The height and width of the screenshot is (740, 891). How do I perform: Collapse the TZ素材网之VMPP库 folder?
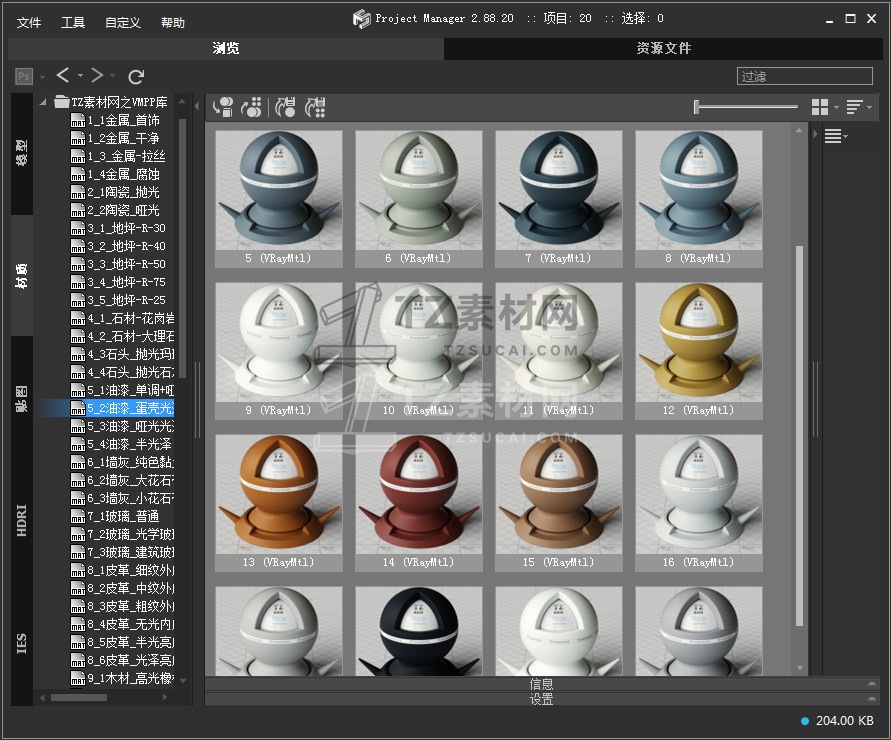coord(43,102)
